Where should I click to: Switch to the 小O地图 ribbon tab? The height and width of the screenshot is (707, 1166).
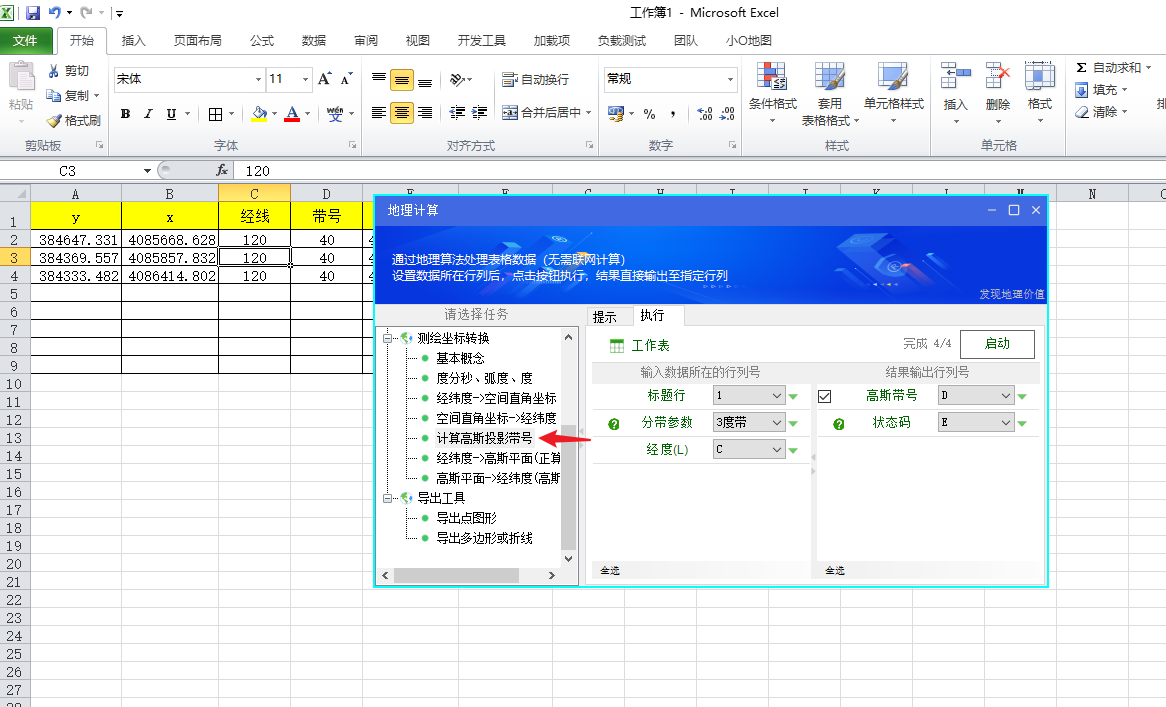pyautogui.click(x=749, y=41)
